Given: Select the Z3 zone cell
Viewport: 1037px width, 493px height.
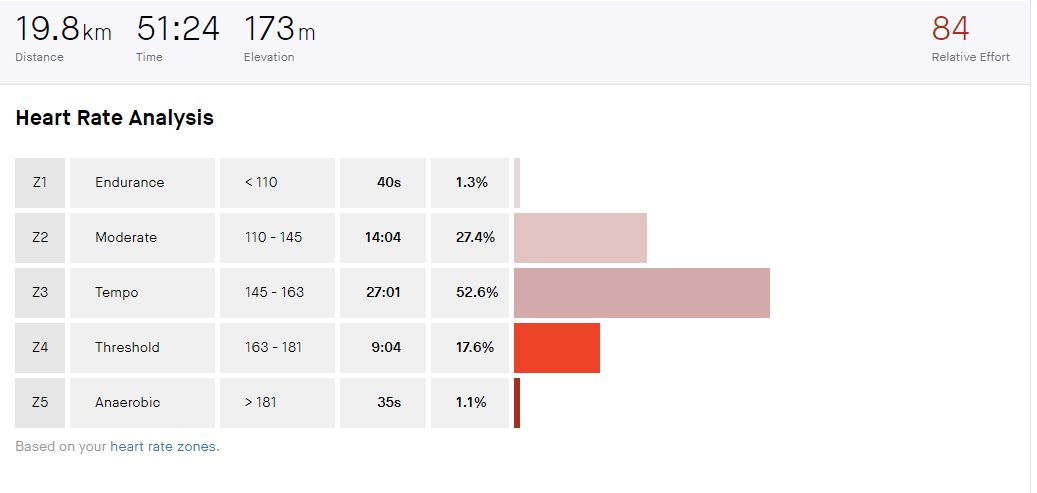Looking at the screenshot, I should pos(40,293).
